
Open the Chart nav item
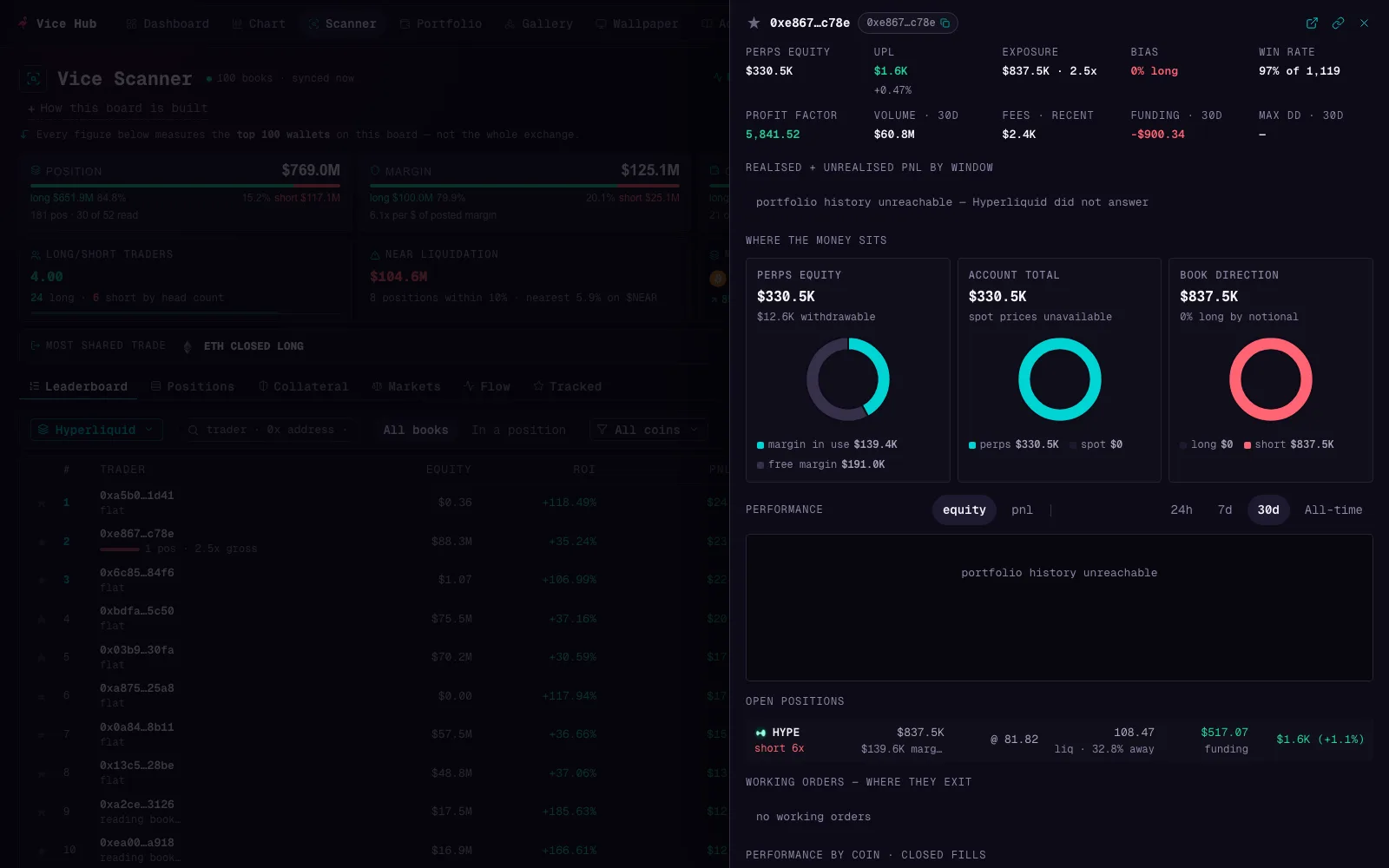point(259,23)
